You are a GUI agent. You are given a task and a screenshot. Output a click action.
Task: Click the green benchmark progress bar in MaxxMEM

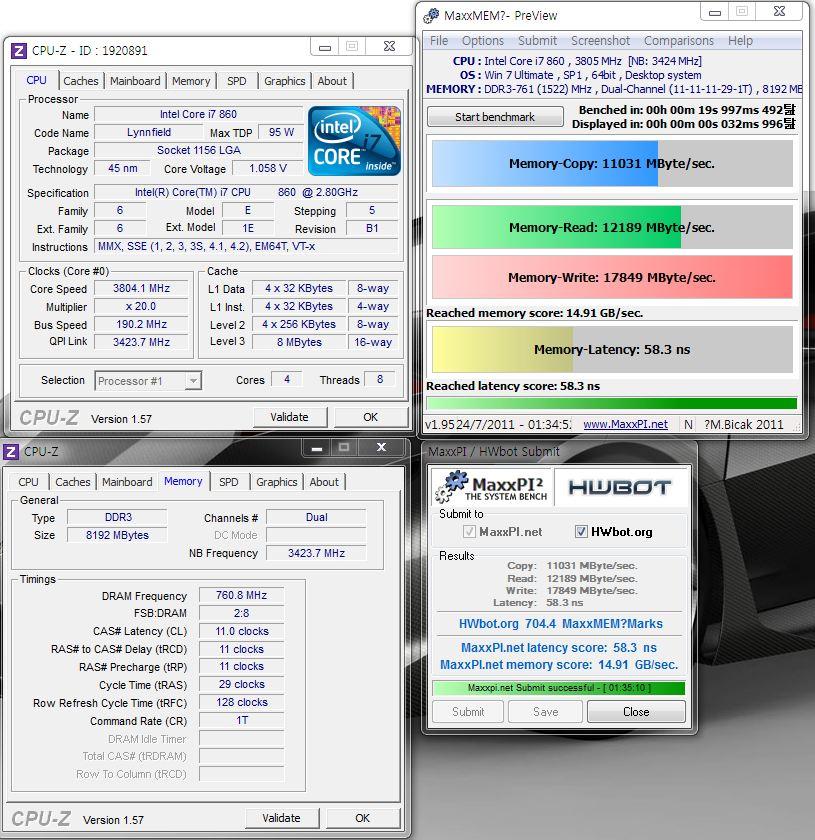coord(611,403)
